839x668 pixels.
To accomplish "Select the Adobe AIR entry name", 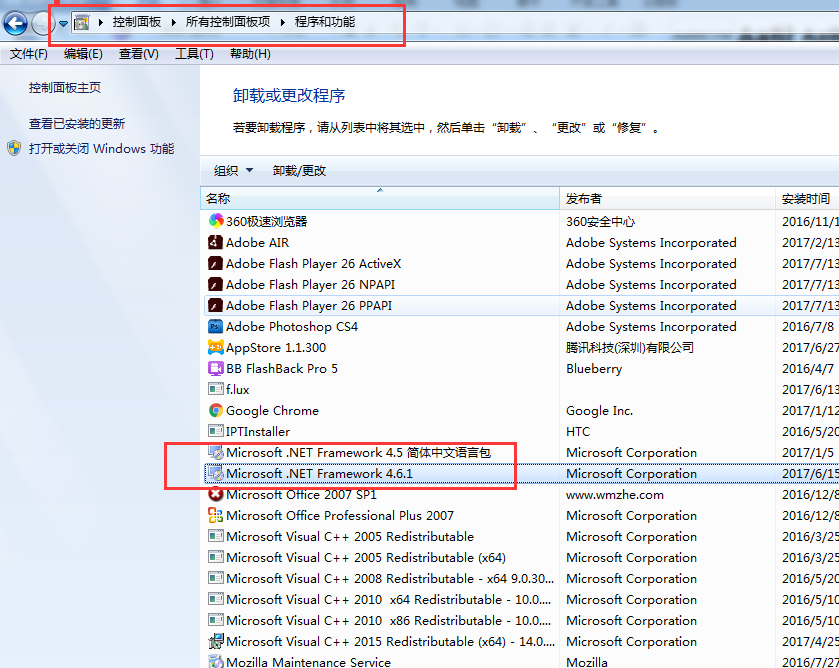I will [257, 242].
